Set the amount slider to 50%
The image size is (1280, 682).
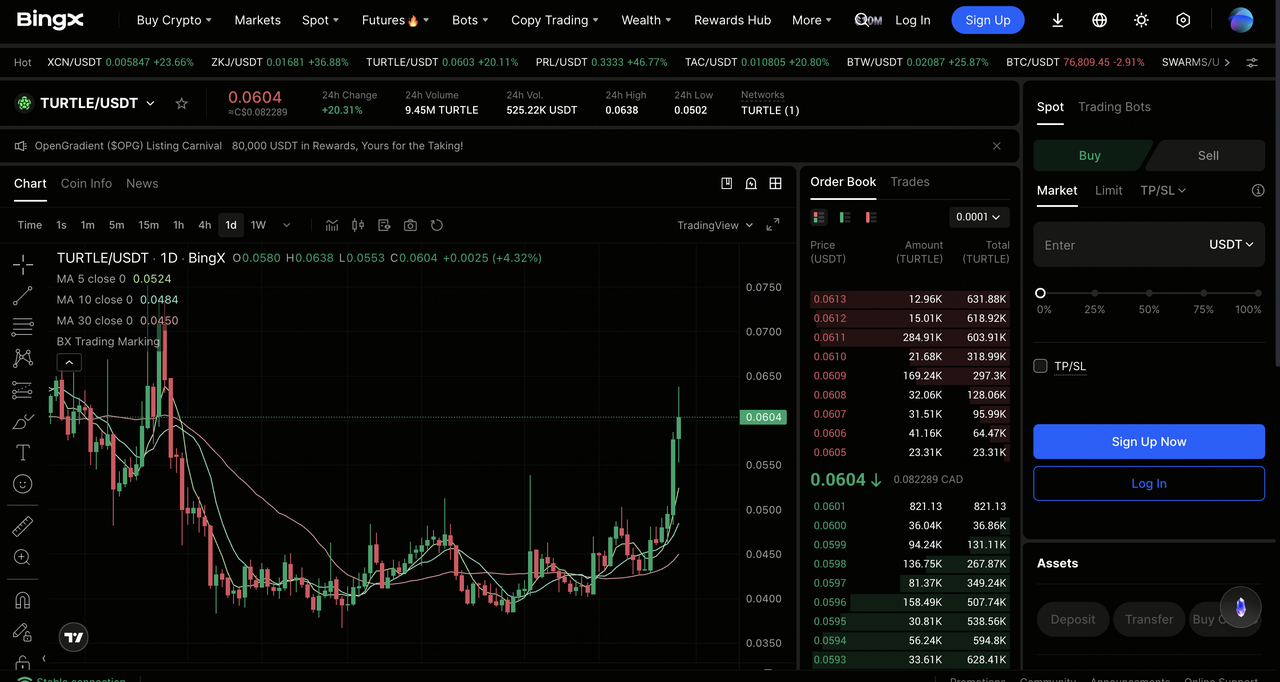click(1149, 293)
